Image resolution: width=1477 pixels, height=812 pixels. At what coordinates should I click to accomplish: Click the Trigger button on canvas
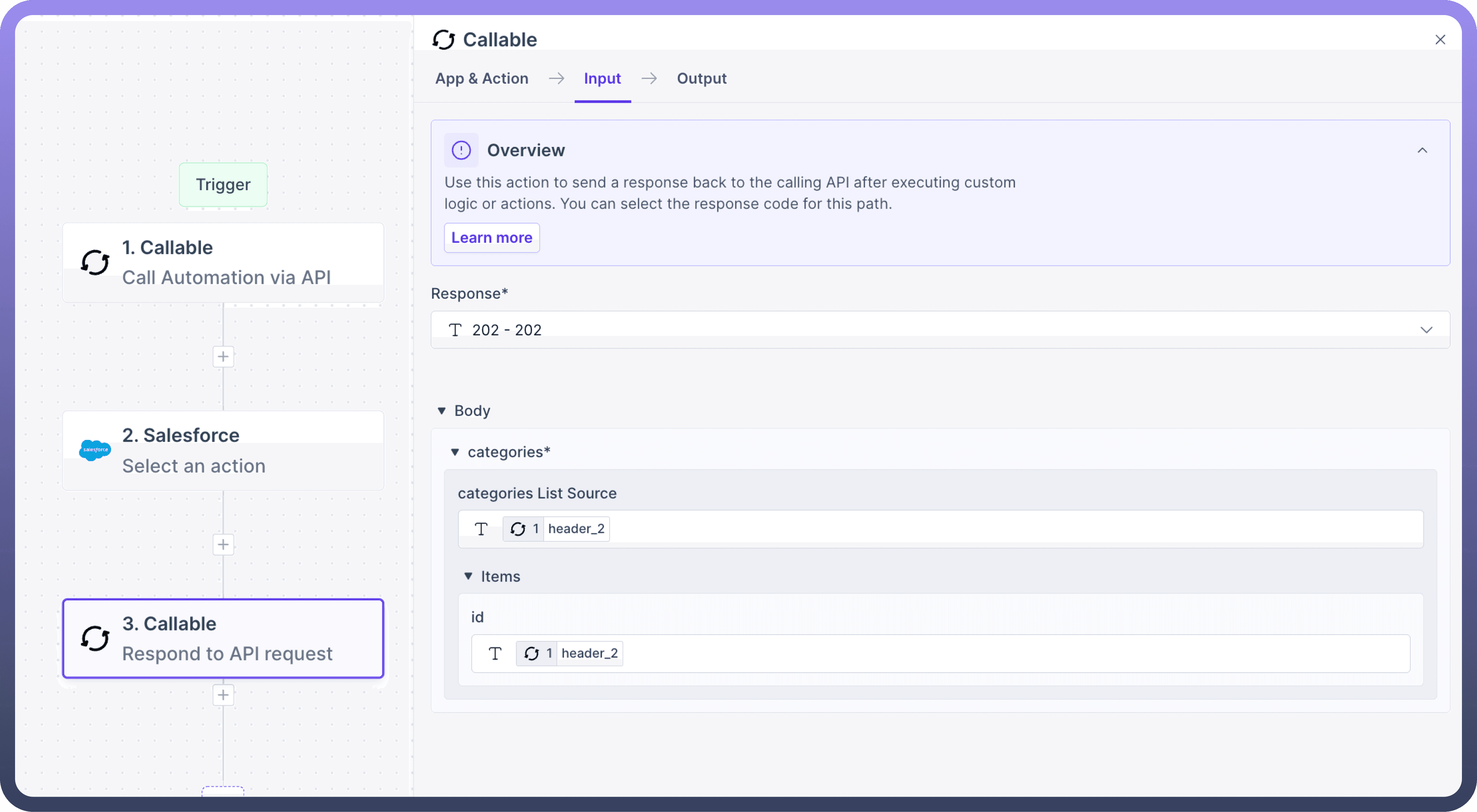(223, 185)
